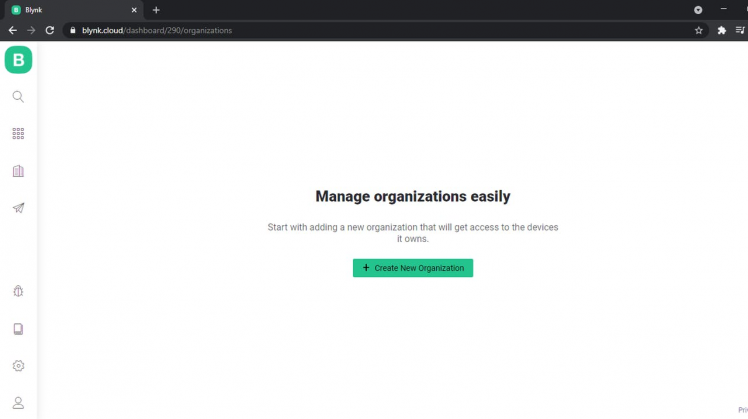Go back in browser history

tap(13, 31)
